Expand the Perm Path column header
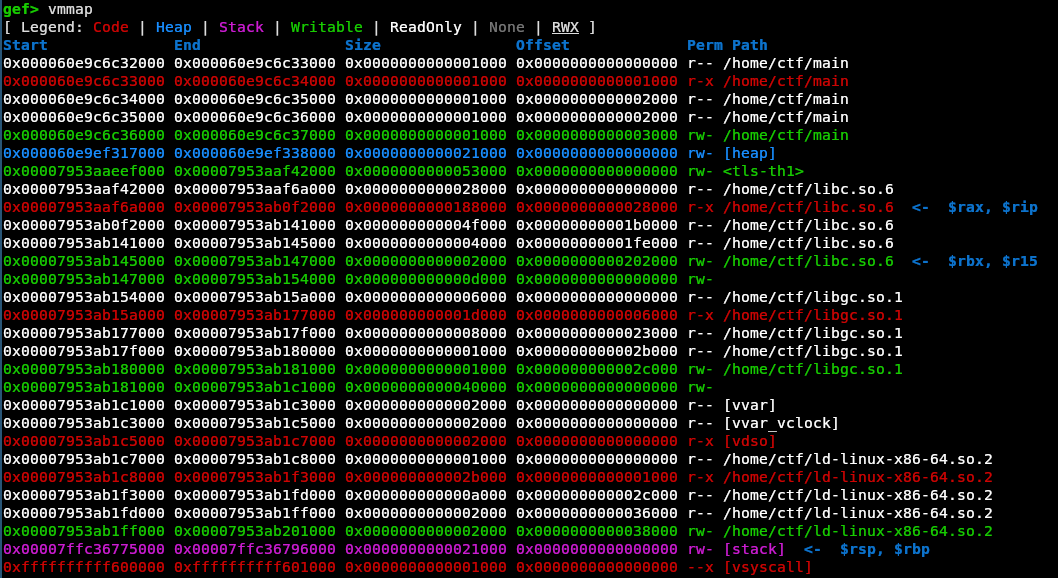1058x578 pixels. coord(725,45)
